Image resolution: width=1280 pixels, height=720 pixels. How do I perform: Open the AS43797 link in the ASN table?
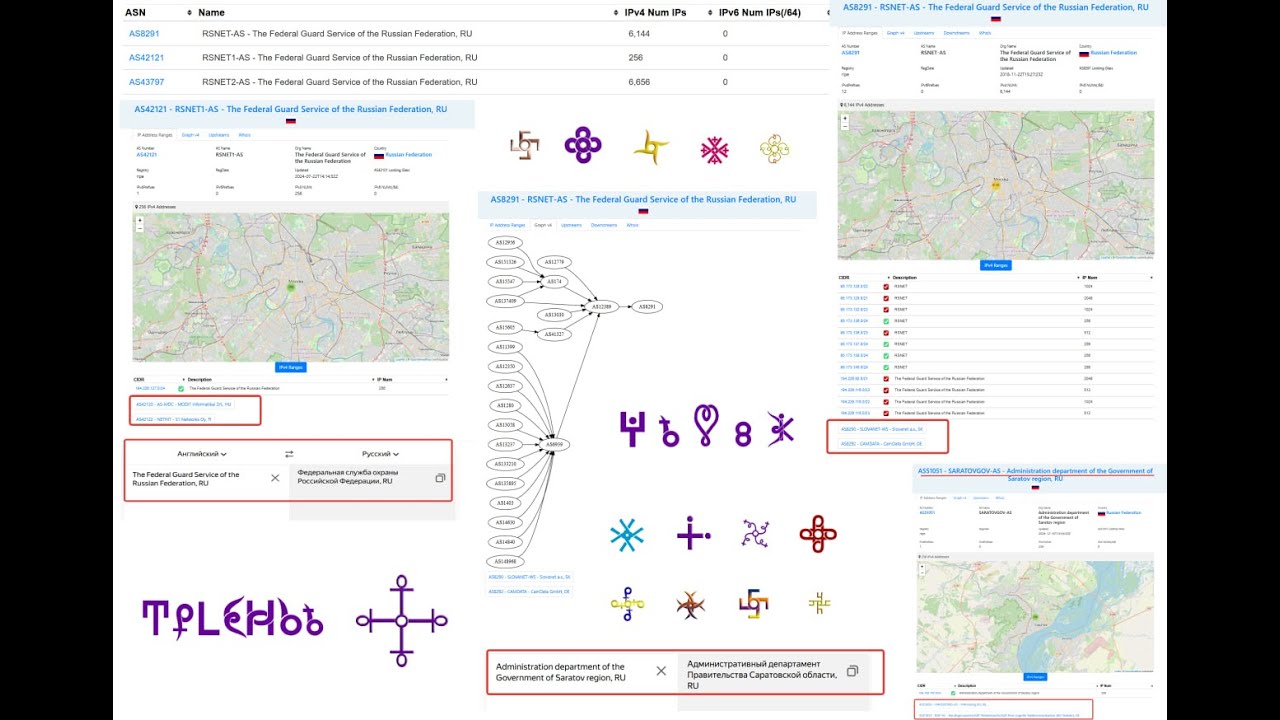(x=146, y=82)
